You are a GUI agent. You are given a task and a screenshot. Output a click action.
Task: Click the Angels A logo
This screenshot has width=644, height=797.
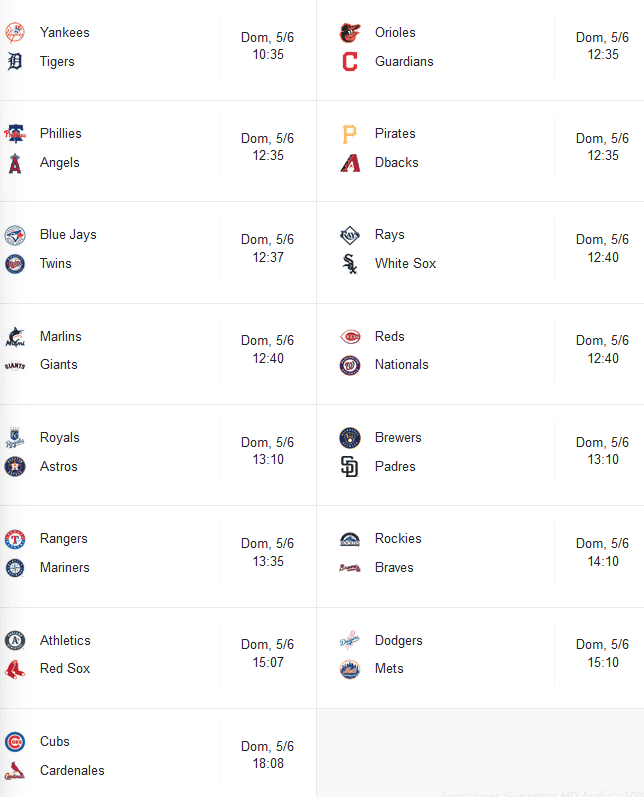coord(15,163)
